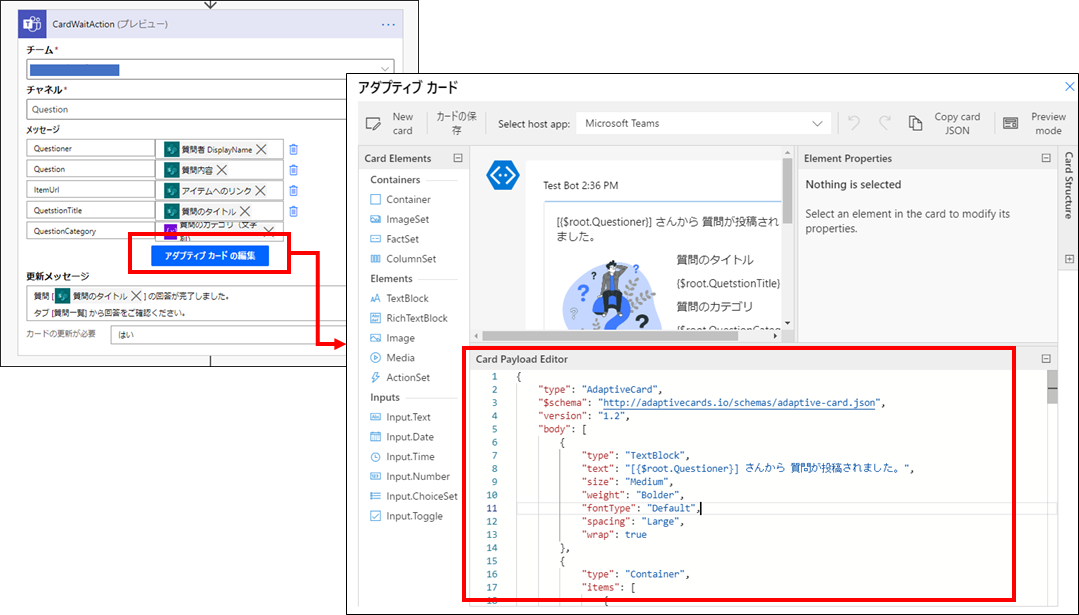Pick the Input.Text element

(x=400, y=418)
